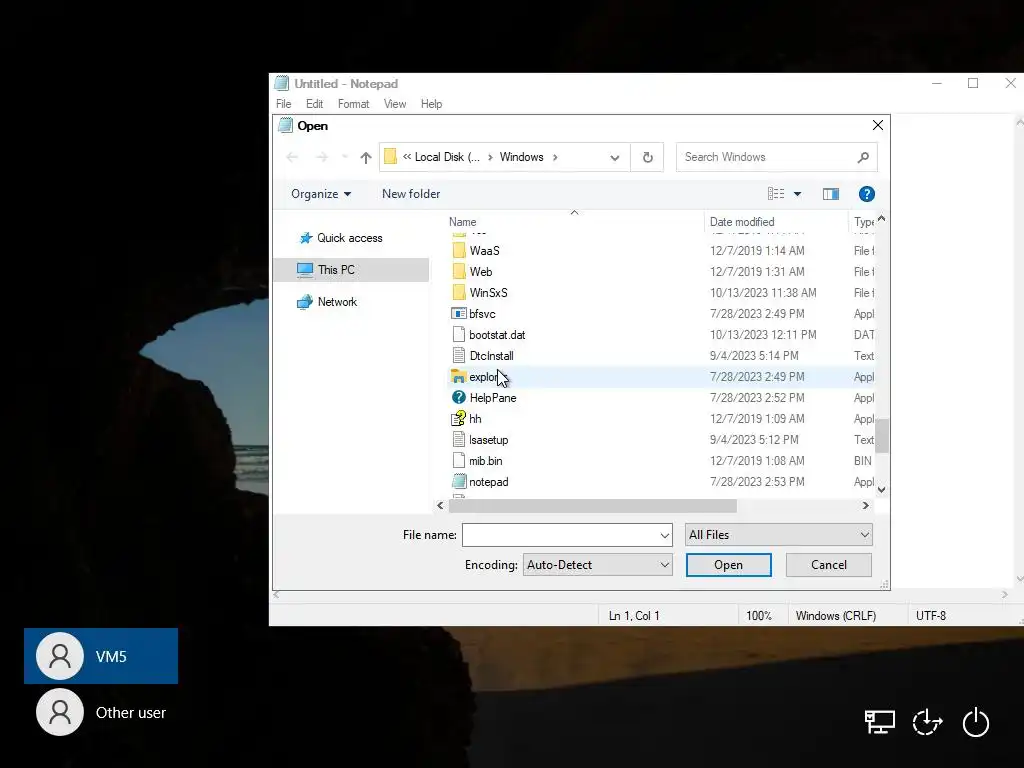Expand the chevron after Windows in path
The height and width of the screenshot is (768, 1024).
click(555, 157)
